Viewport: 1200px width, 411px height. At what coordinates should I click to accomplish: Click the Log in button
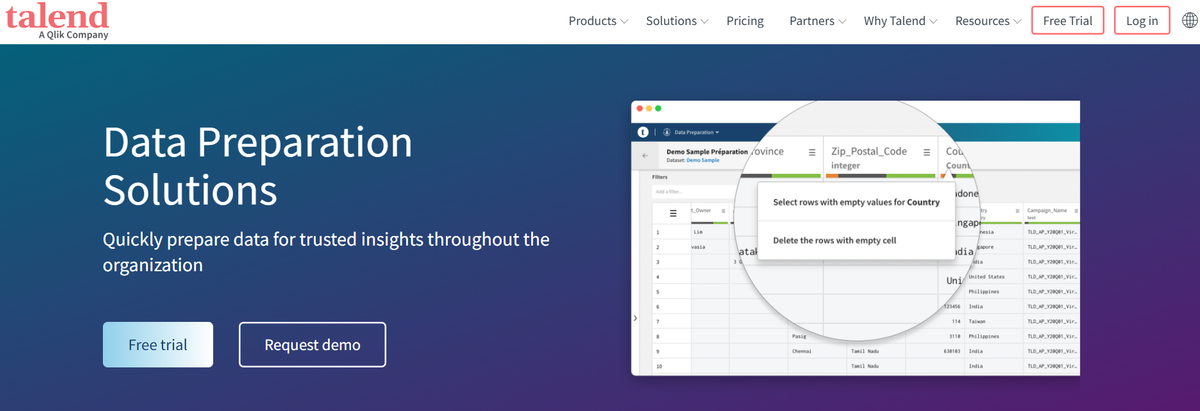pyautogui.click(x=1142, y=21)
